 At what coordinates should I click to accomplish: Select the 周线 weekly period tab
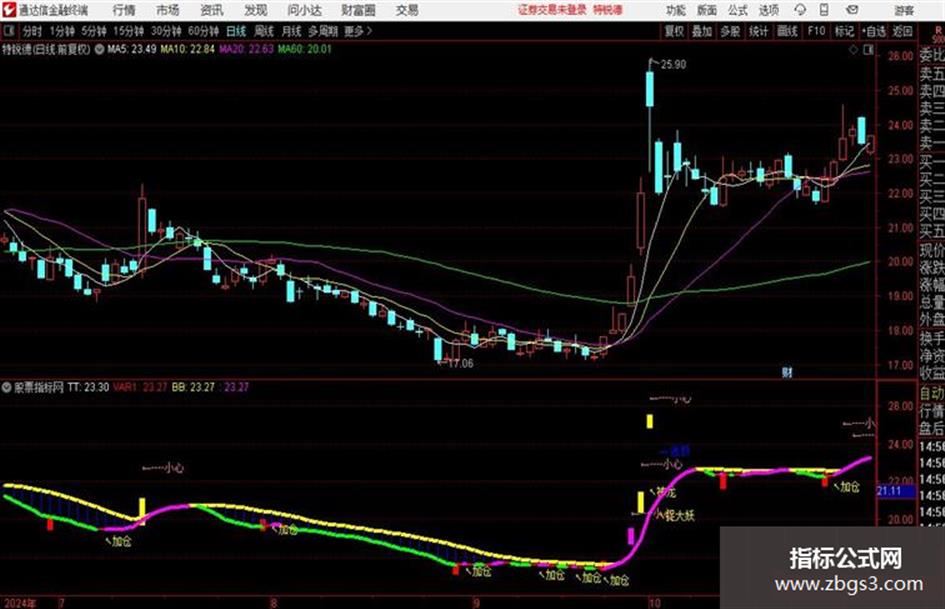pos(264,31)
